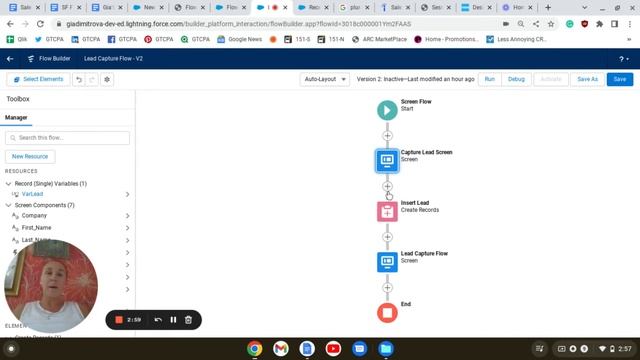The image size is (640, 360).
Task: Expand details chevron for Last_Name
Action: click(127, 240)
